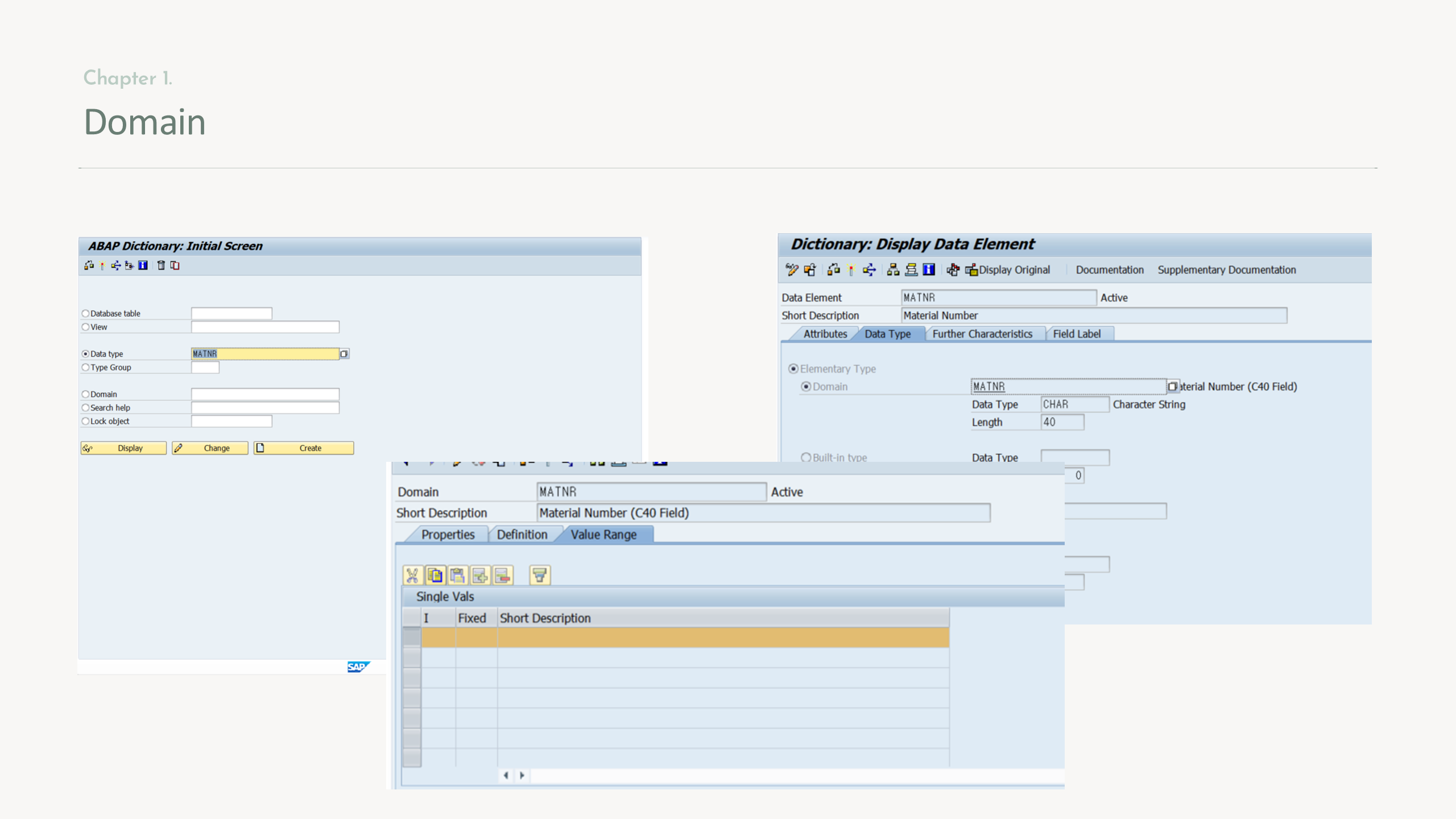Open the value help beside Data type MATNR field
Viewport: 1456px width, 819px height.
[x=344, y=354]
